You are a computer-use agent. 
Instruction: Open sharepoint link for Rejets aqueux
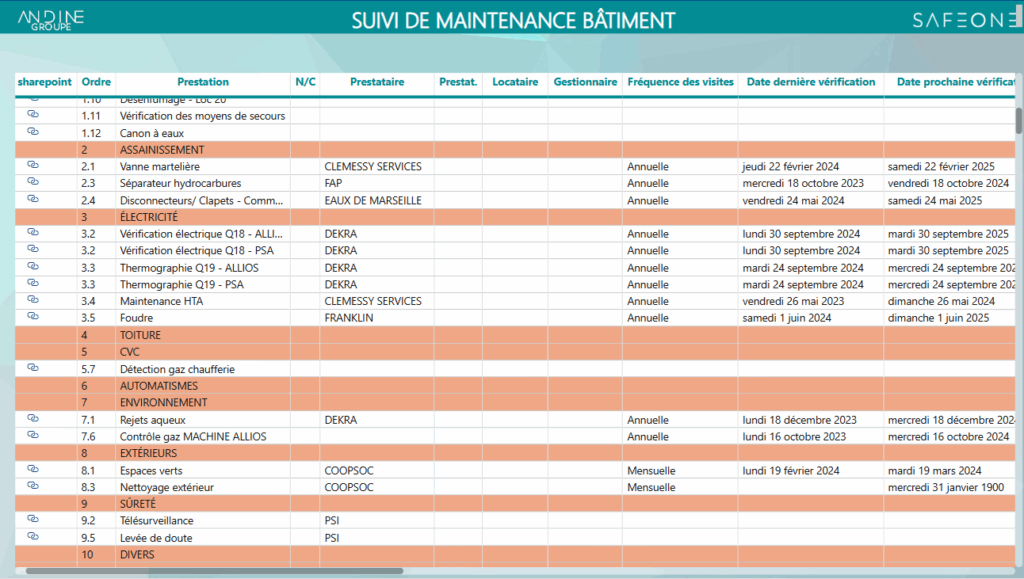[x=33, y=418]
